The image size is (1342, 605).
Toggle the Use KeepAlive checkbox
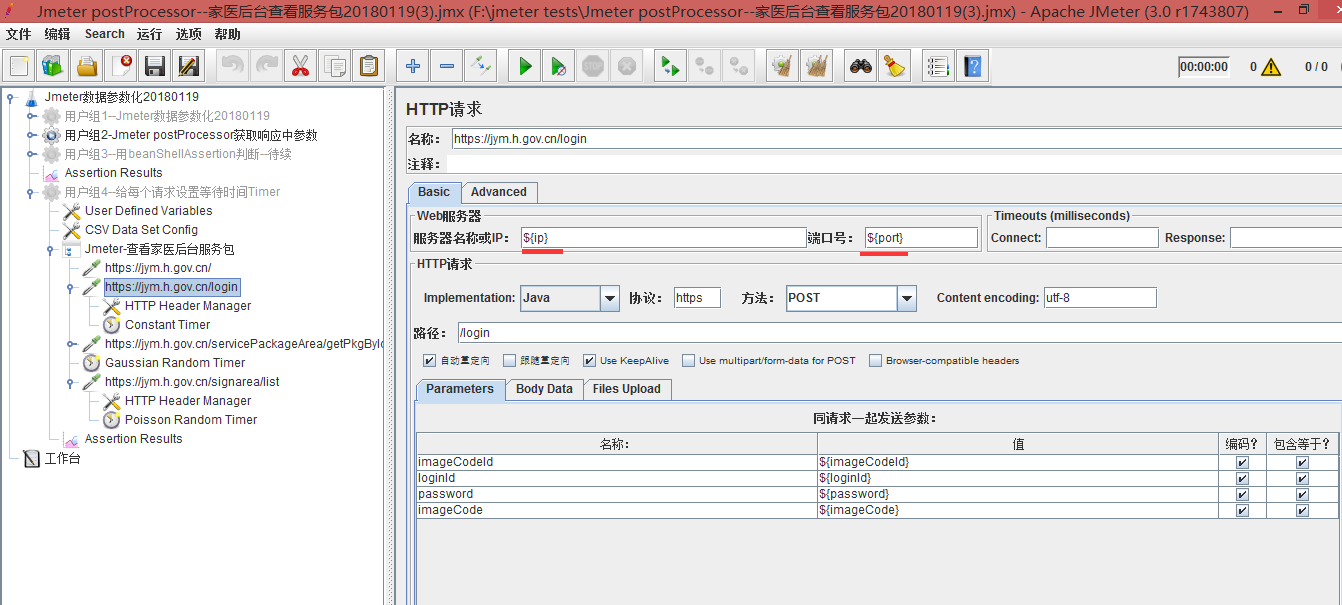[589, 360]
